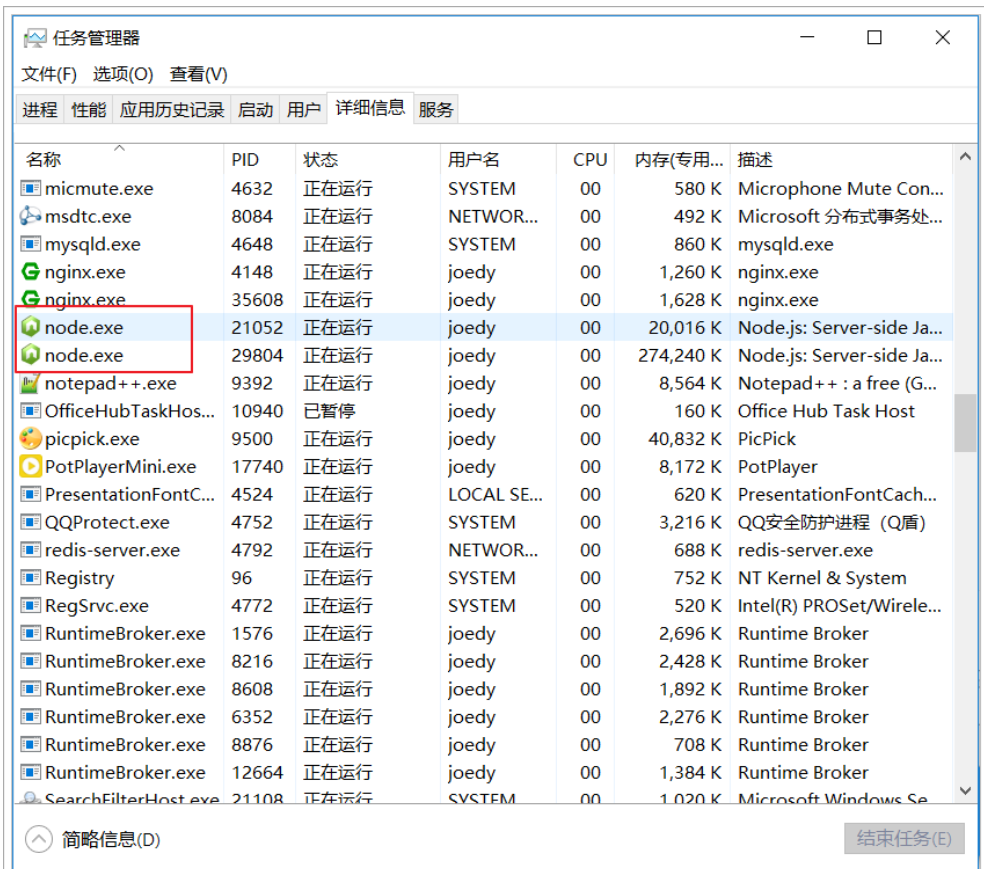Viewport: 984px width, 869px height.
Task: Select memory value 40,832 K
Action: coord(685,439)
